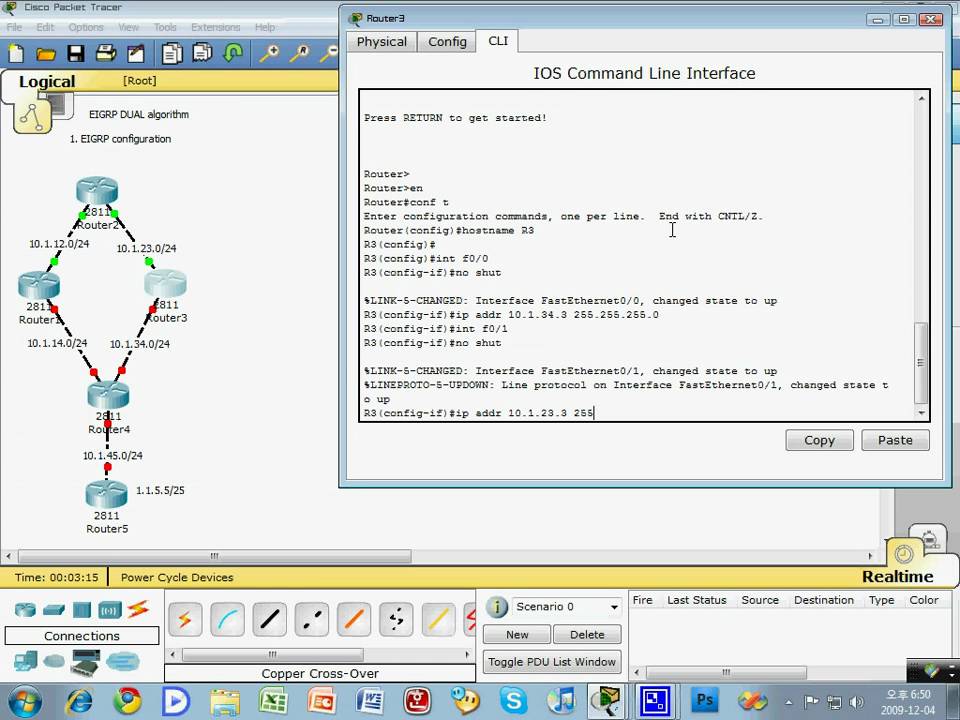
Task: Choose the orange Fiber cable
Action: tap(354, 620)
